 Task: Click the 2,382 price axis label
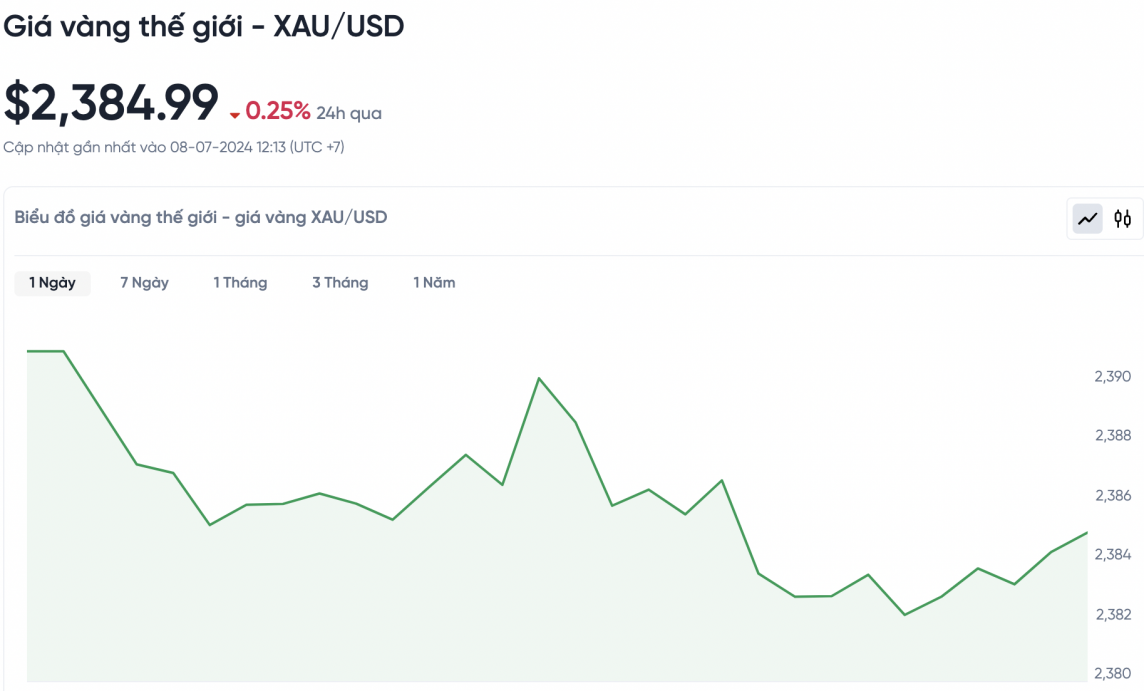pyautogui.click(x=1113, y=614)
